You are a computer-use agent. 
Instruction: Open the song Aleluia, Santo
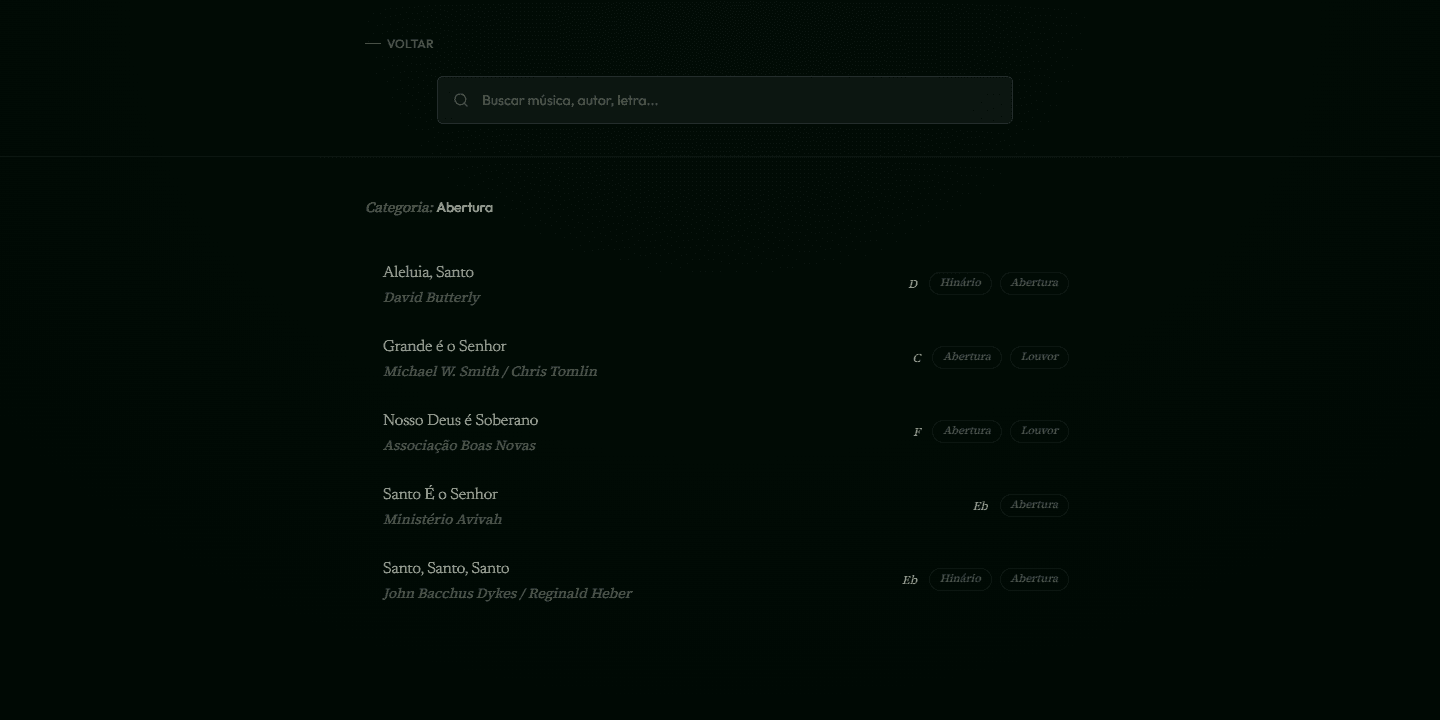point(725,285)
